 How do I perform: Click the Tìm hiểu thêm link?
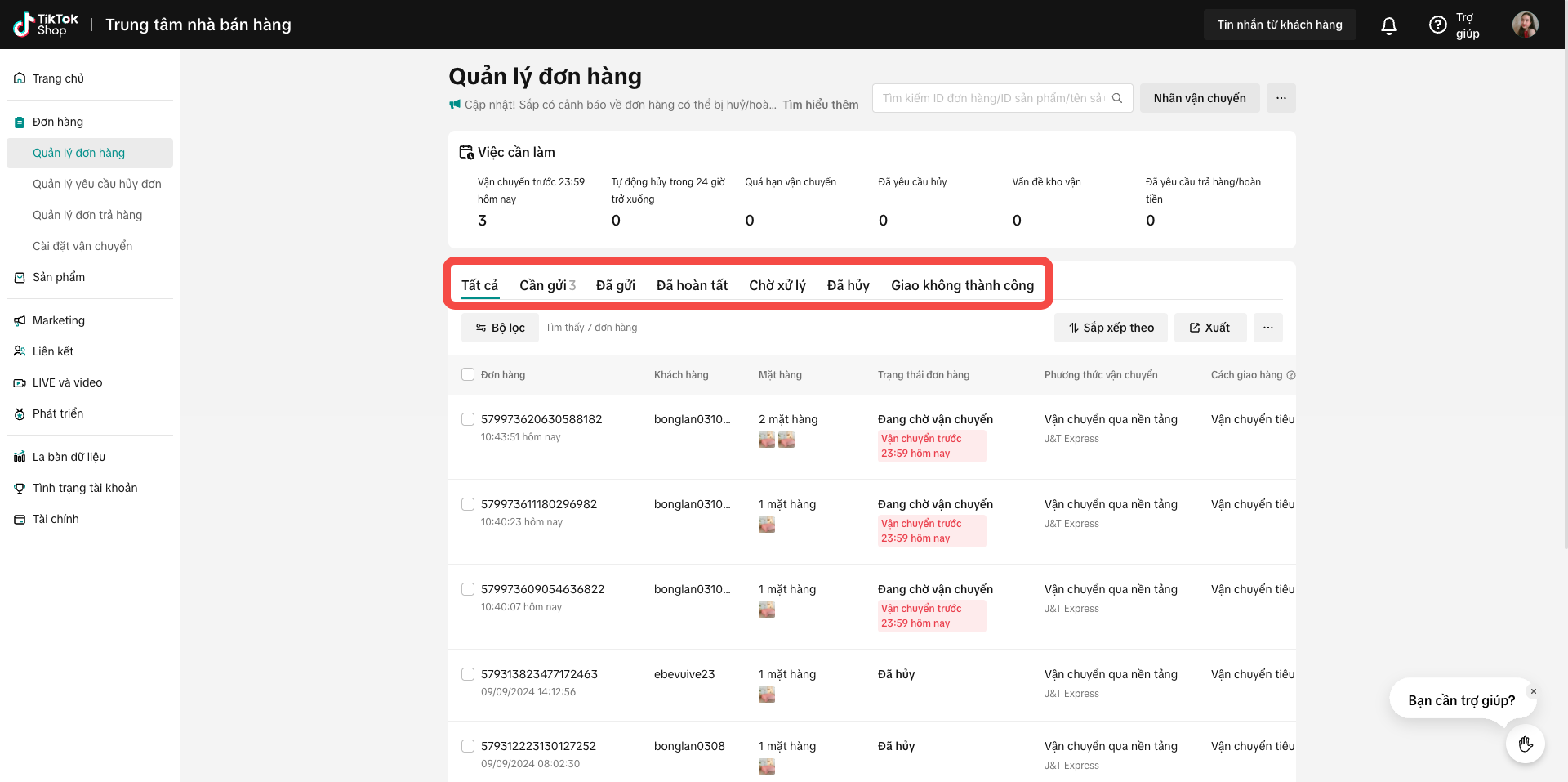pyautogui.click(x=820, y=105)
